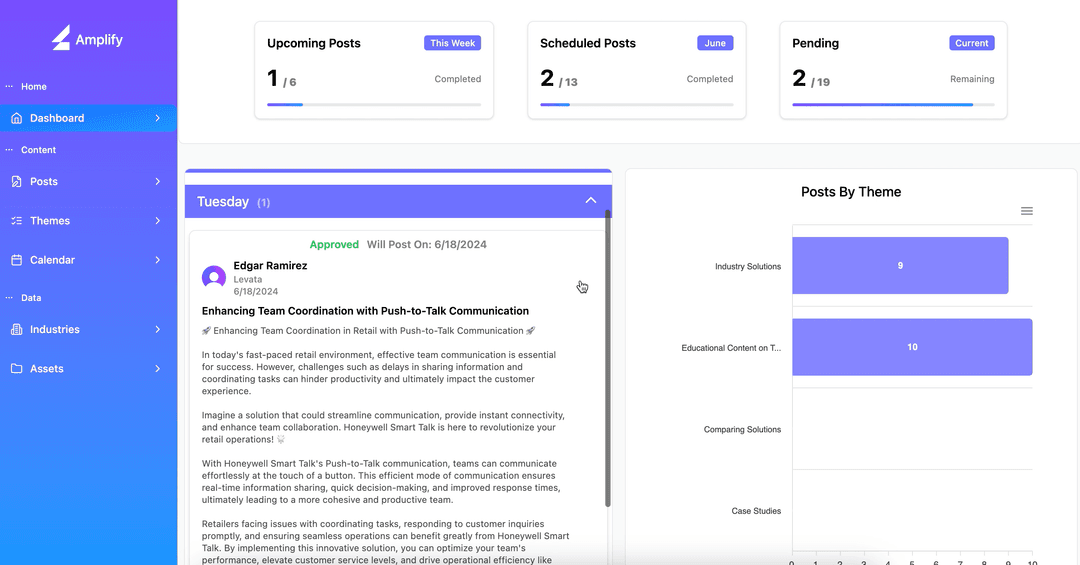Click the Industry Solutions bar showing 9

900,266
